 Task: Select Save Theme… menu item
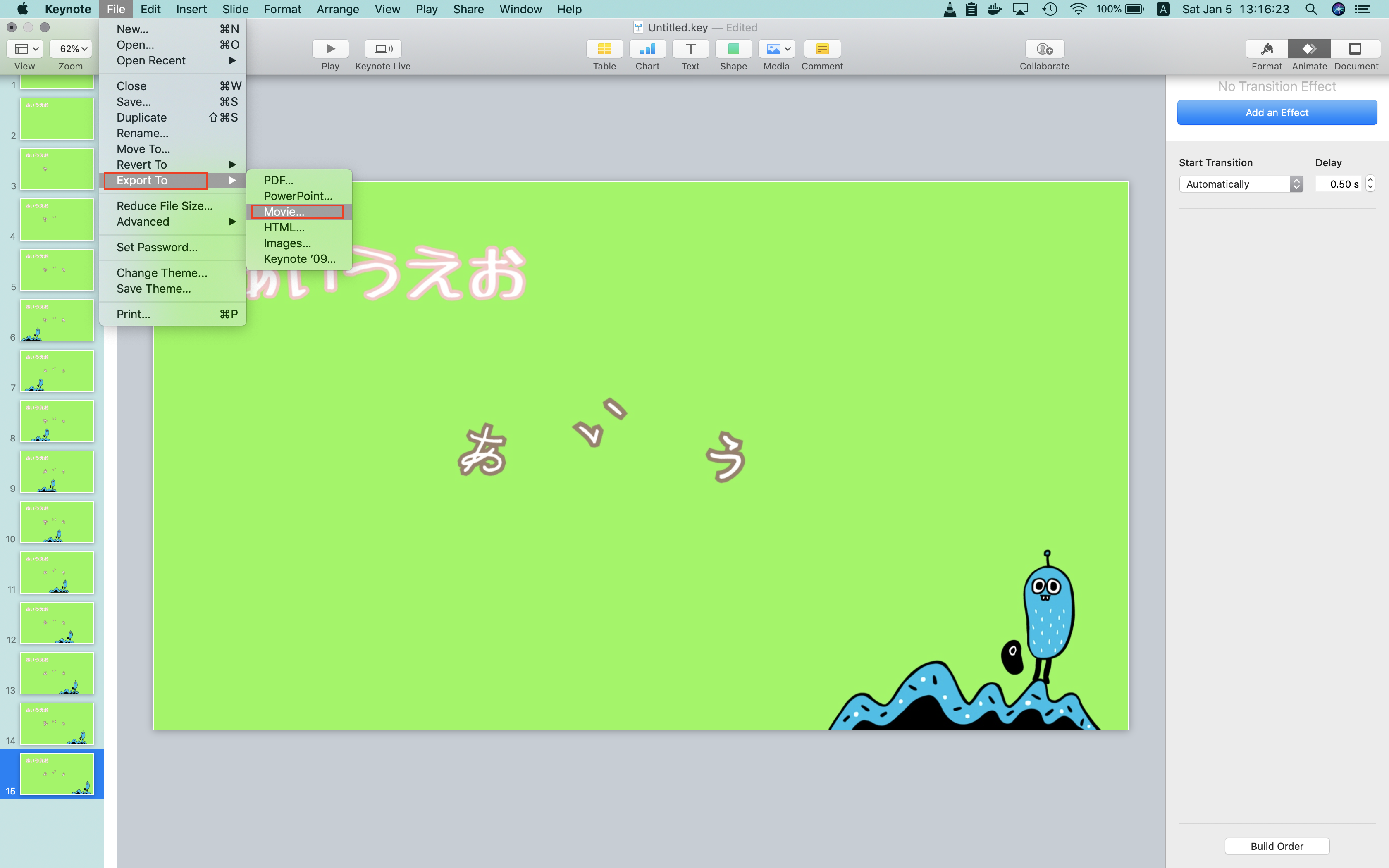pyautogui.click(x=173, y=289)
